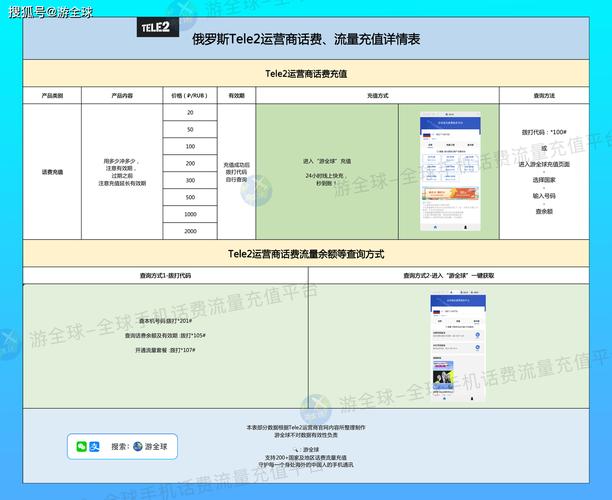The height and width of the screenshot is (500, 612).
Task: Click the 产品内容 column header
Action: tap(122, 95)
